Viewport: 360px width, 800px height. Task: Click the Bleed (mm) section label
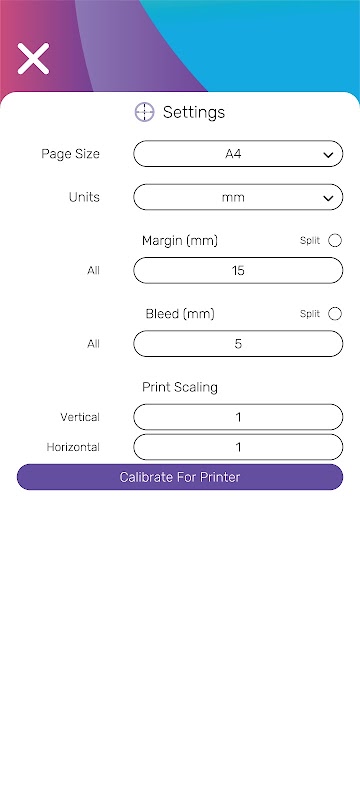[x=180, y=314]
